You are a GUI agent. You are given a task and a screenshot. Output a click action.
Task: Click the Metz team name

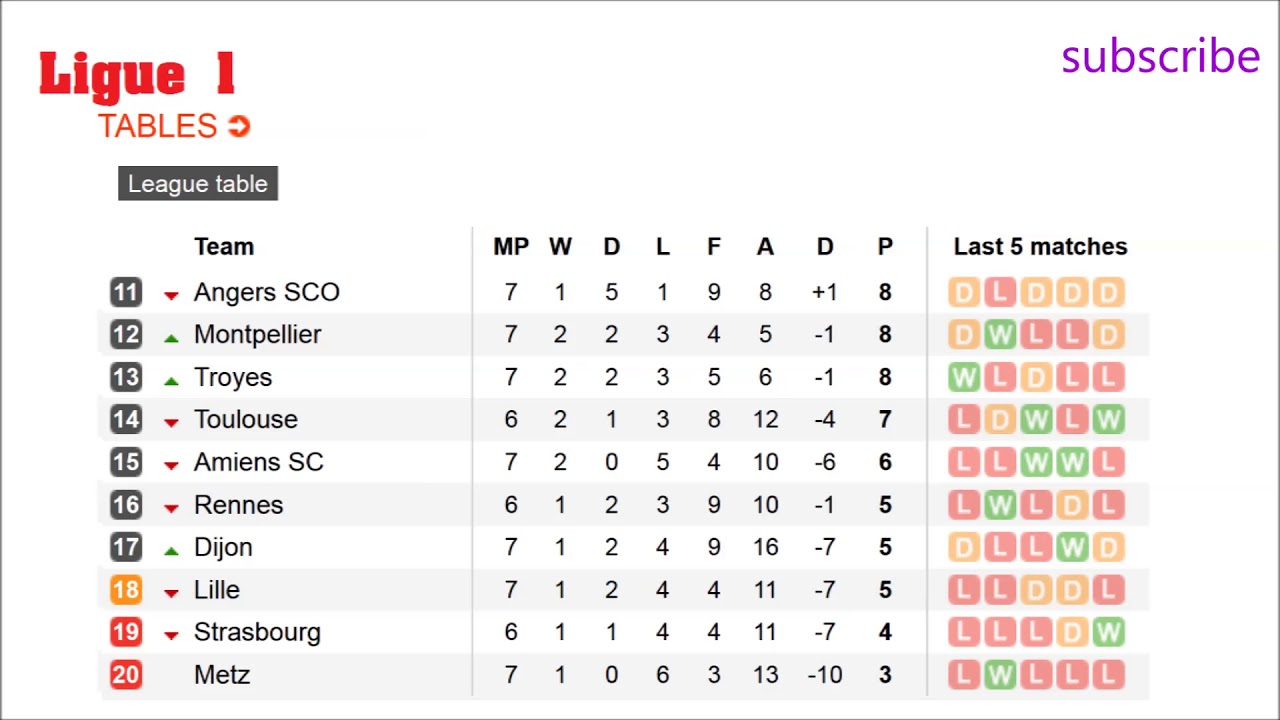(222, 675)
